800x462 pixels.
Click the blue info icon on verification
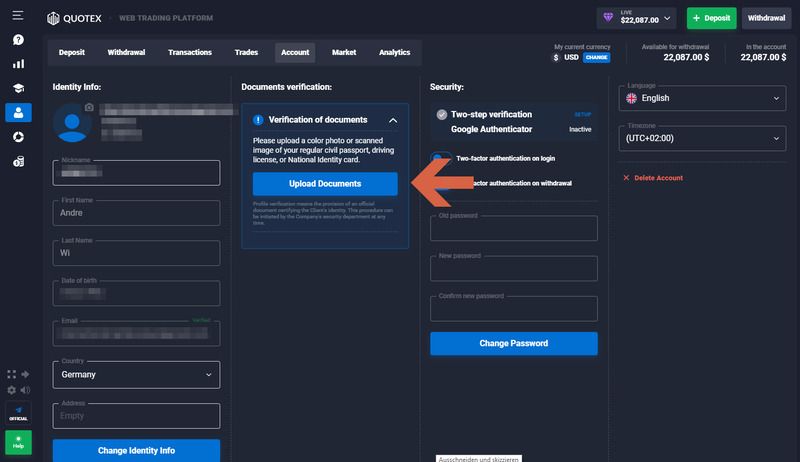258,120
